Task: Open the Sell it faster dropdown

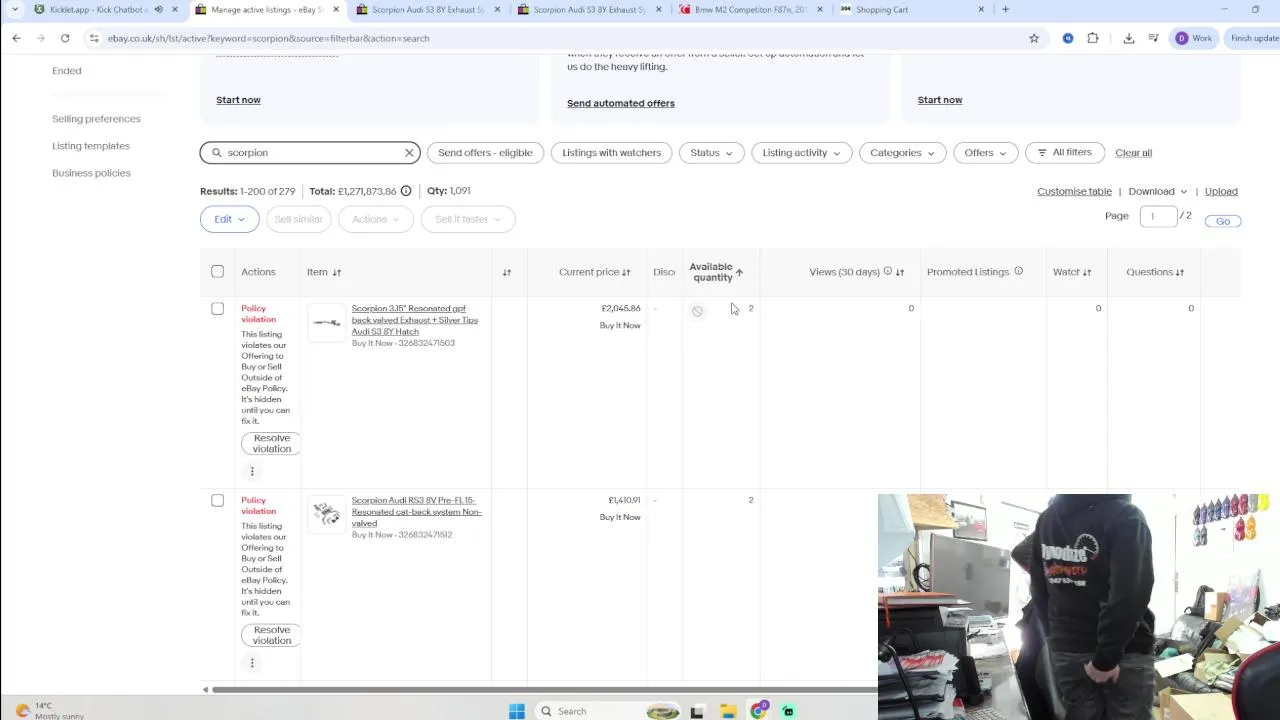Action: pos(467,219)
